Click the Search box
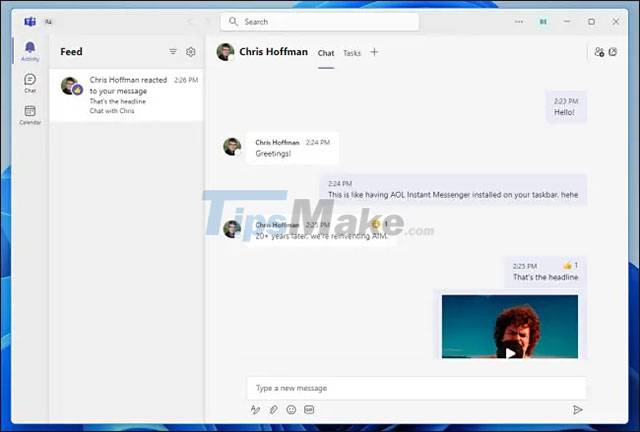This screenshot has height=432, width=640. [320, 22]
